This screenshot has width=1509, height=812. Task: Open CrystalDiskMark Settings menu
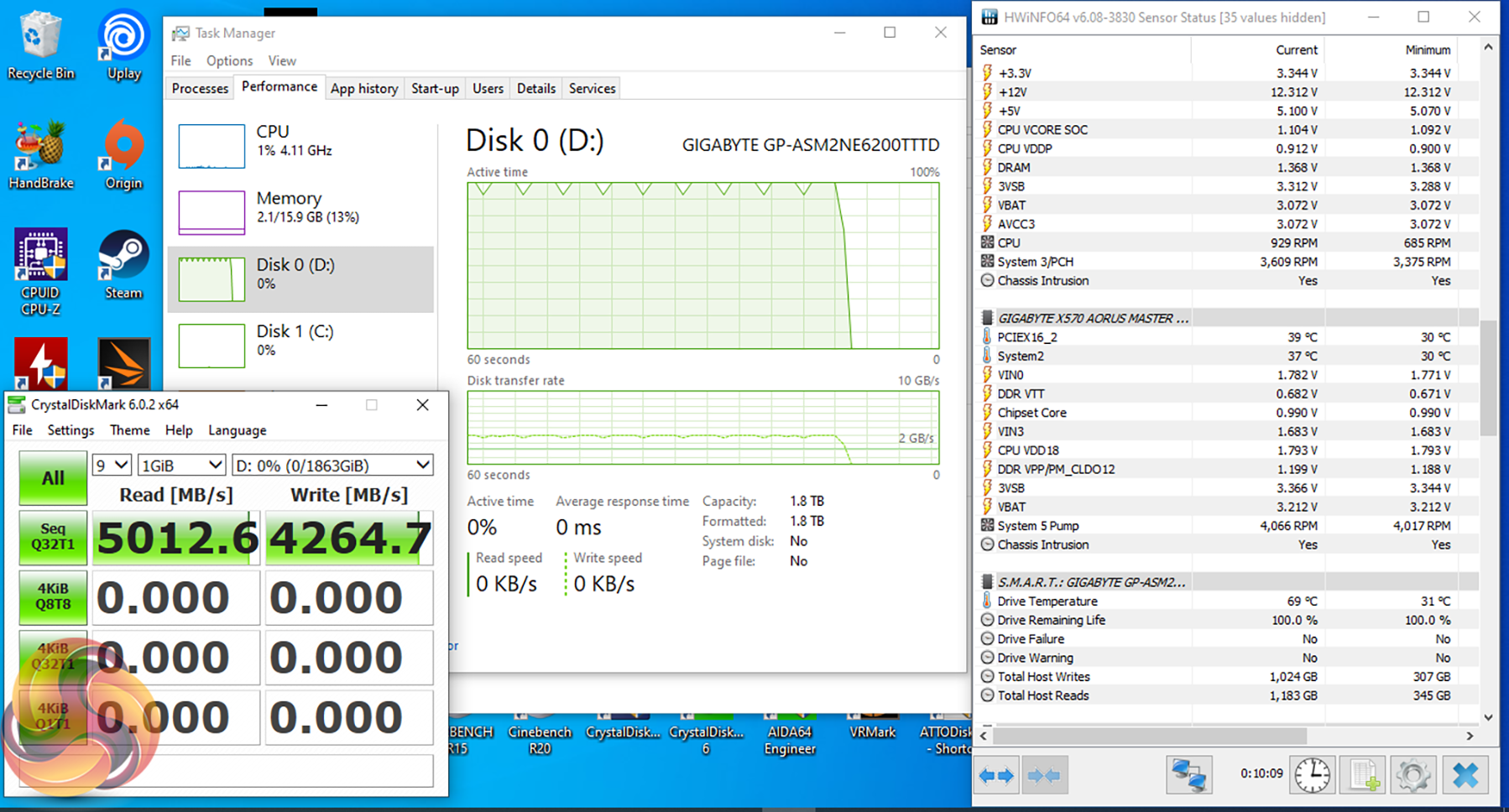[70, 430]
